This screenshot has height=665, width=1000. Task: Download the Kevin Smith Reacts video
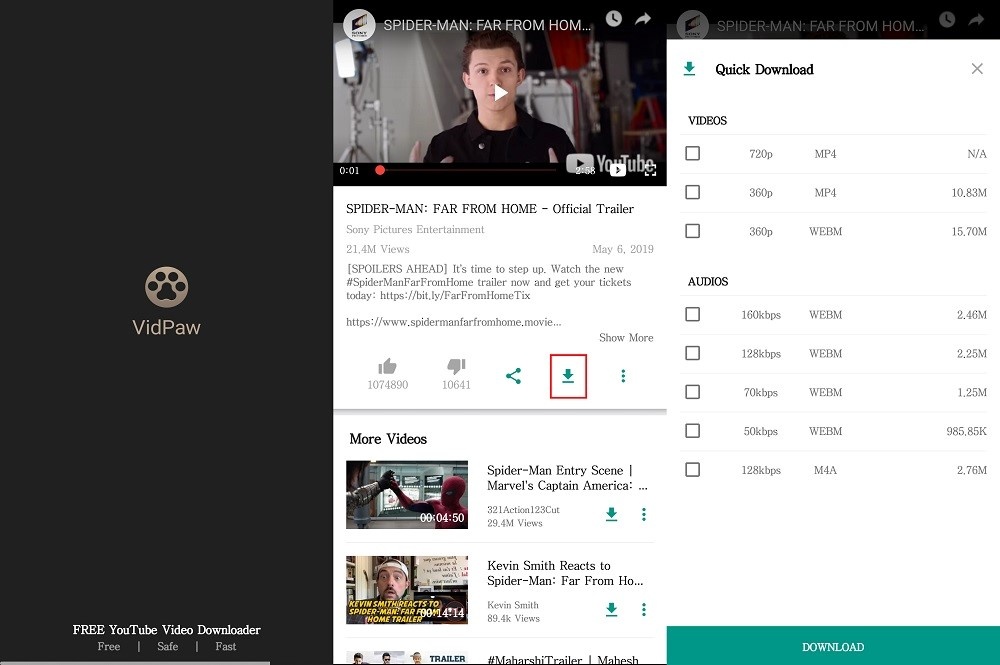(611, 610)
